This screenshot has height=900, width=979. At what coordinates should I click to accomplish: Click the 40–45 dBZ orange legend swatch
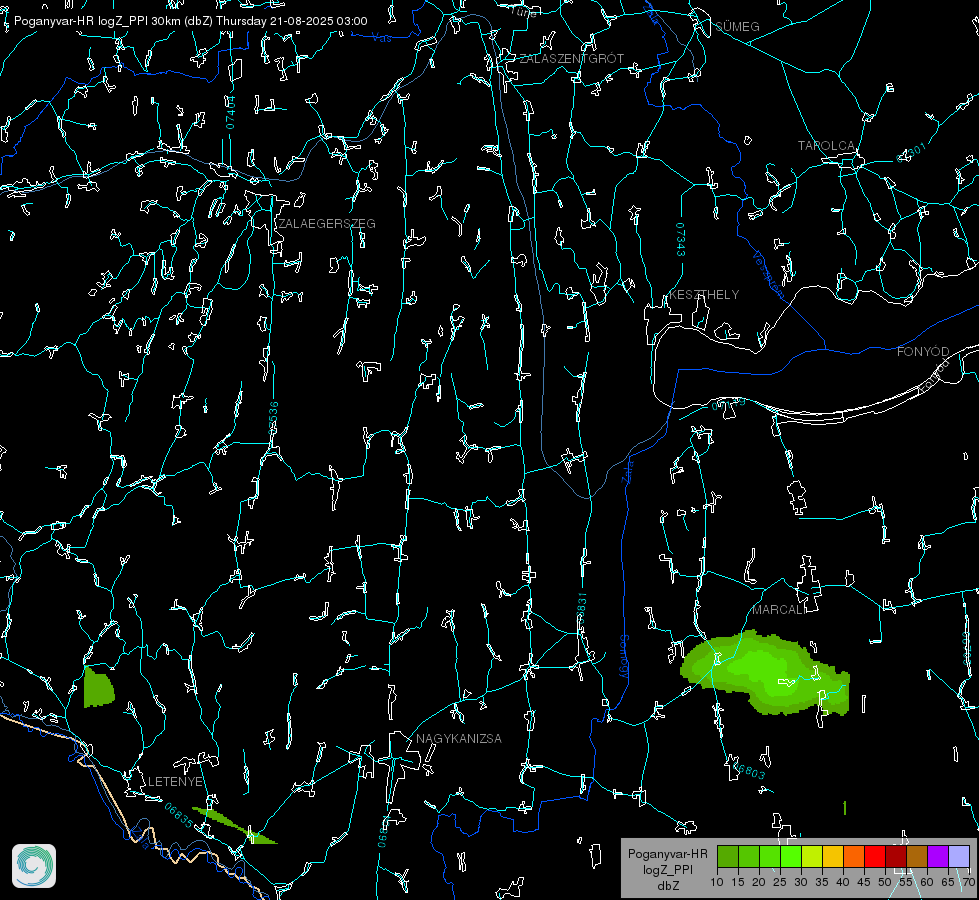[x=854, y=856]
